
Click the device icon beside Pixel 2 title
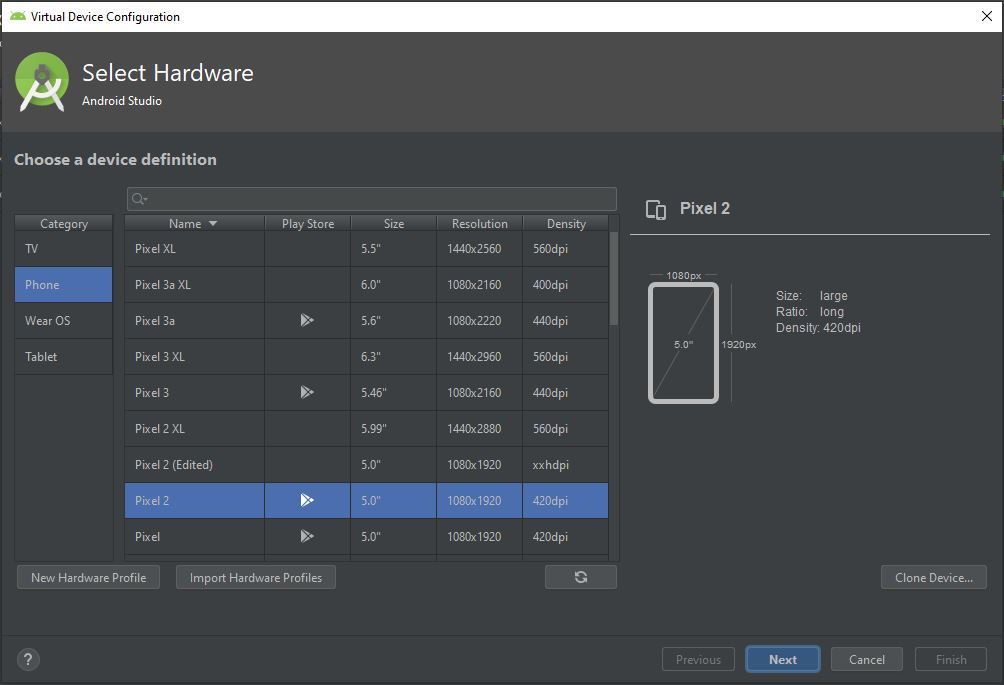click(x=656, y=209)
